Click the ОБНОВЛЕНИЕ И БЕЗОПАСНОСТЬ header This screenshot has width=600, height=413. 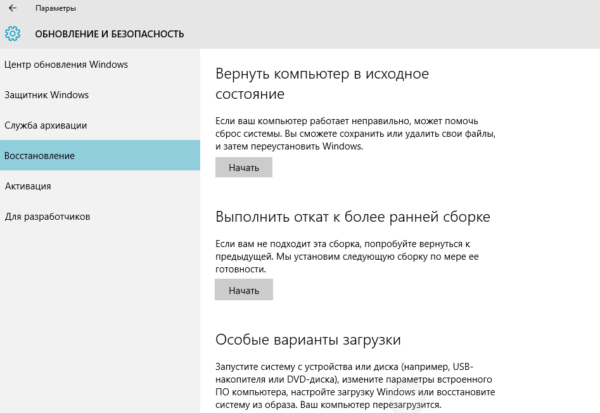(109, 34)
